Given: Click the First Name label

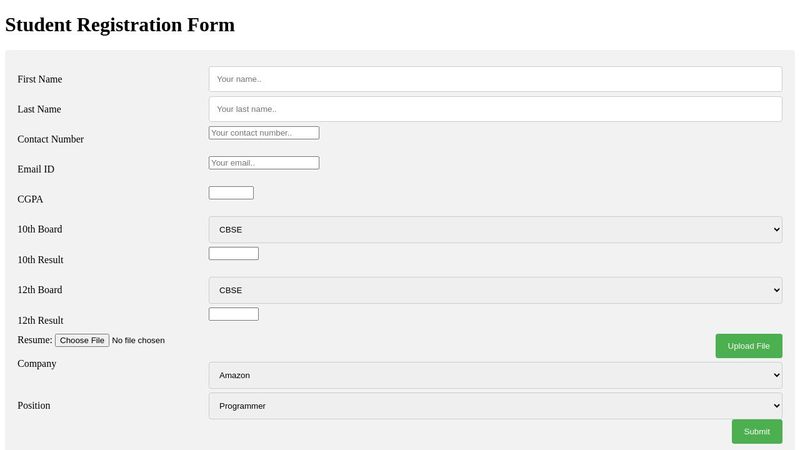Looking at the screenshot, I should pyautogui.click(x=40, y=79).
